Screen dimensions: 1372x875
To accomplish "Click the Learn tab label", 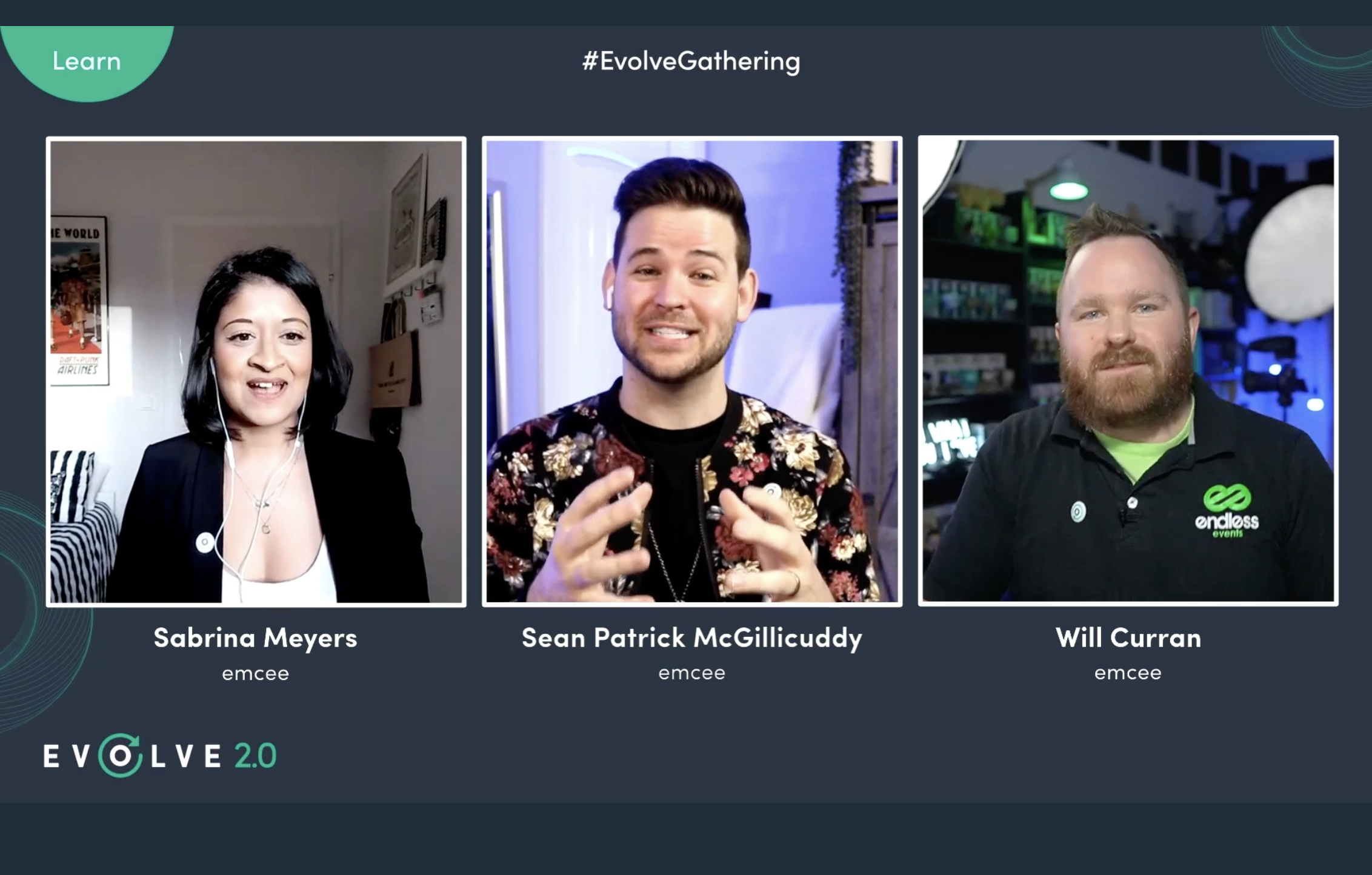I will 87,61.
